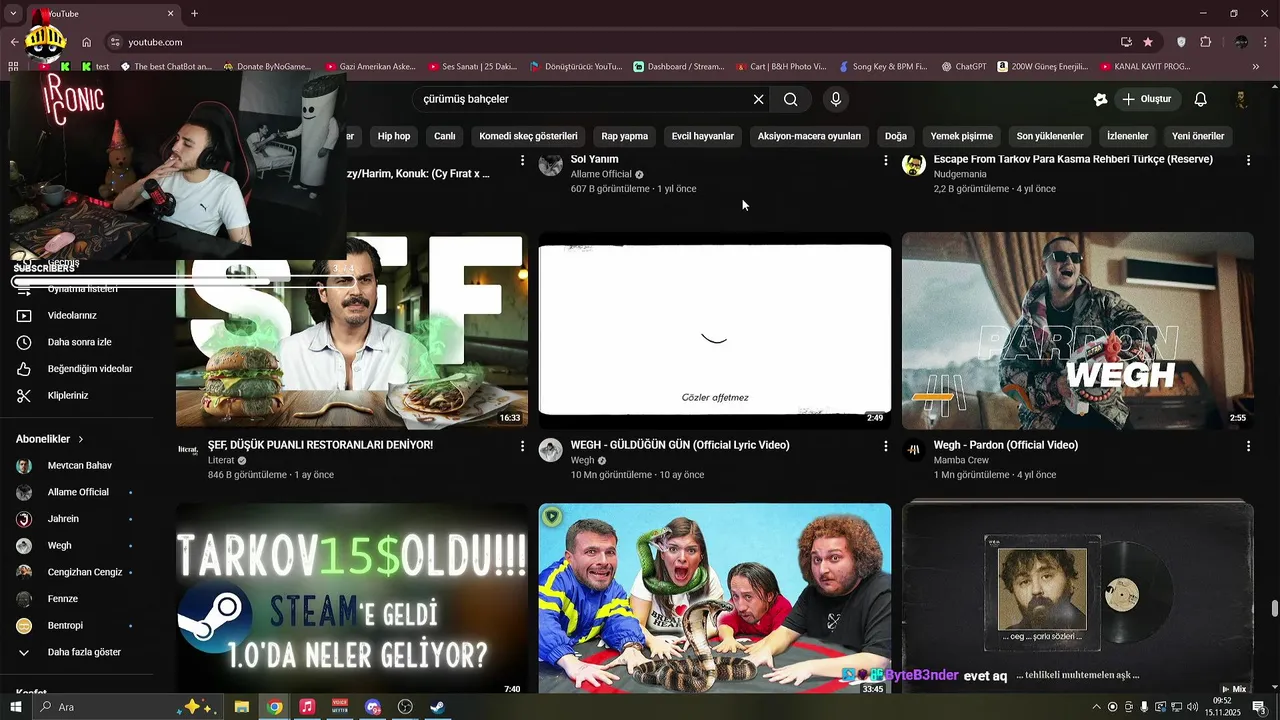Image resolution: width=1280 pixels, height=720 pixels.
Task: Clear the search text with the X icon
Action: (x=758, y=99)
